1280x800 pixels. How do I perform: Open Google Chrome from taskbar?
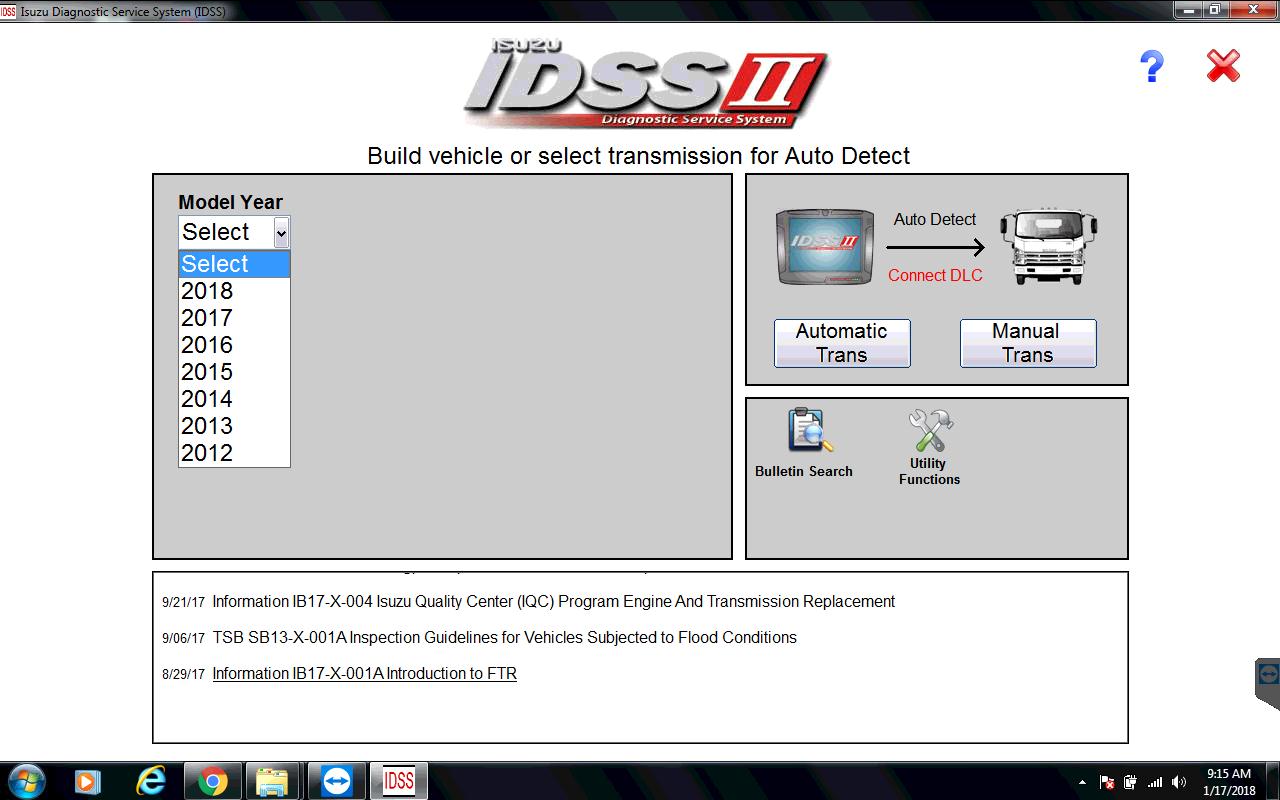pyautogui.click(x=212, y=781)
